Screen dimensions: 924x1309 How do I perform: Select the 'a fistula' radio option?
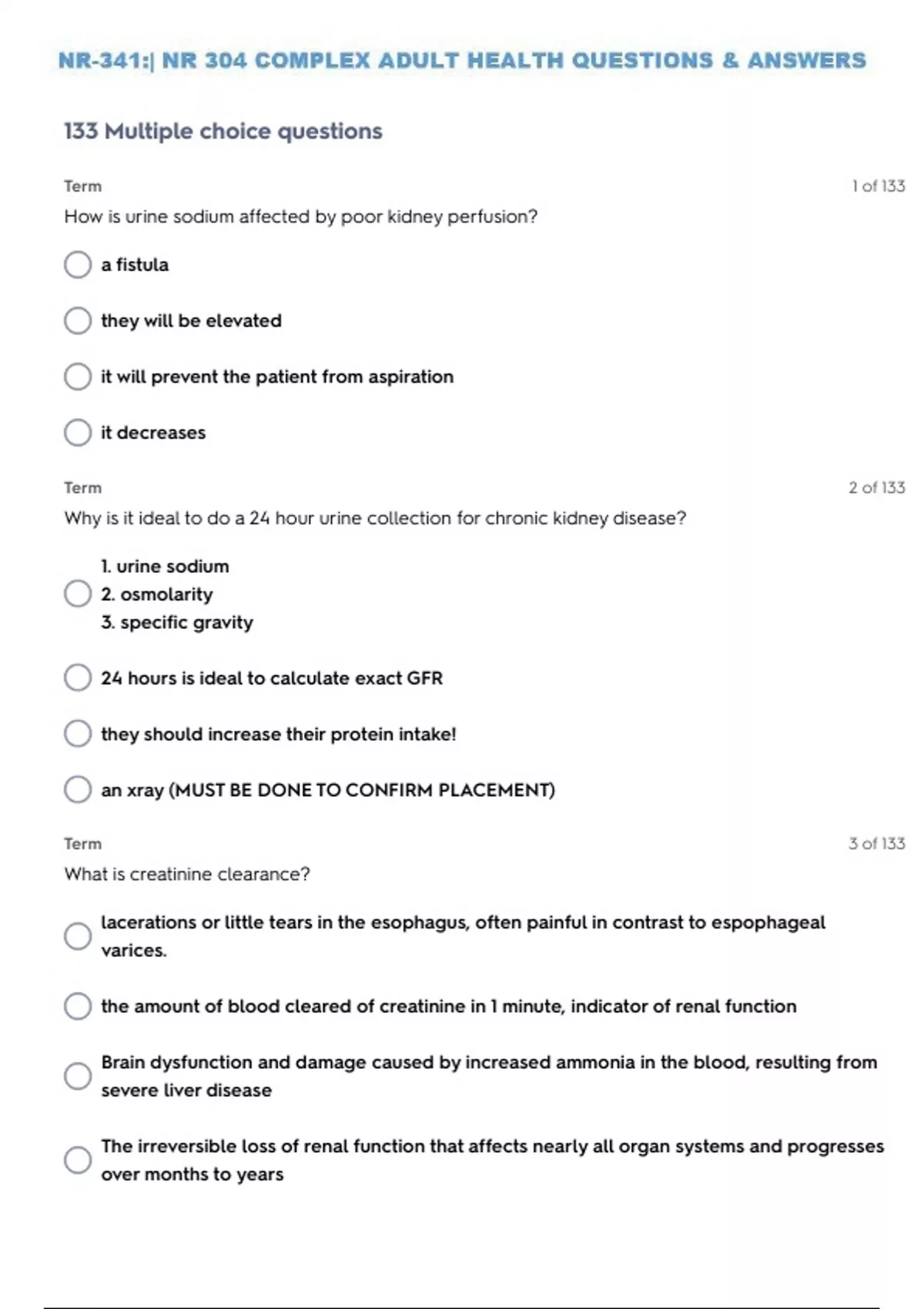(x=77, y=265)
